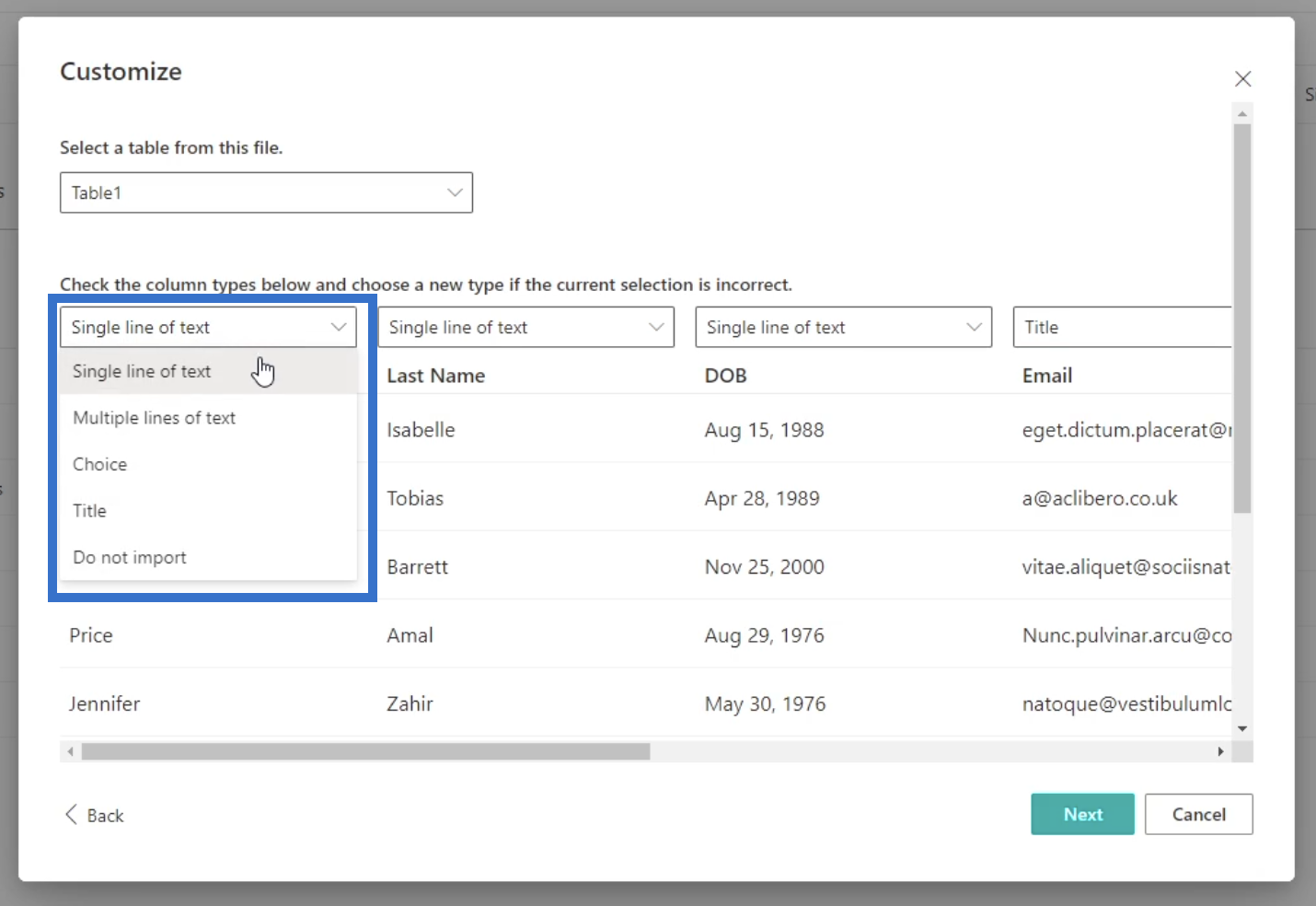
Task: Click the Cancel button
Action: tap(1198, 814)
